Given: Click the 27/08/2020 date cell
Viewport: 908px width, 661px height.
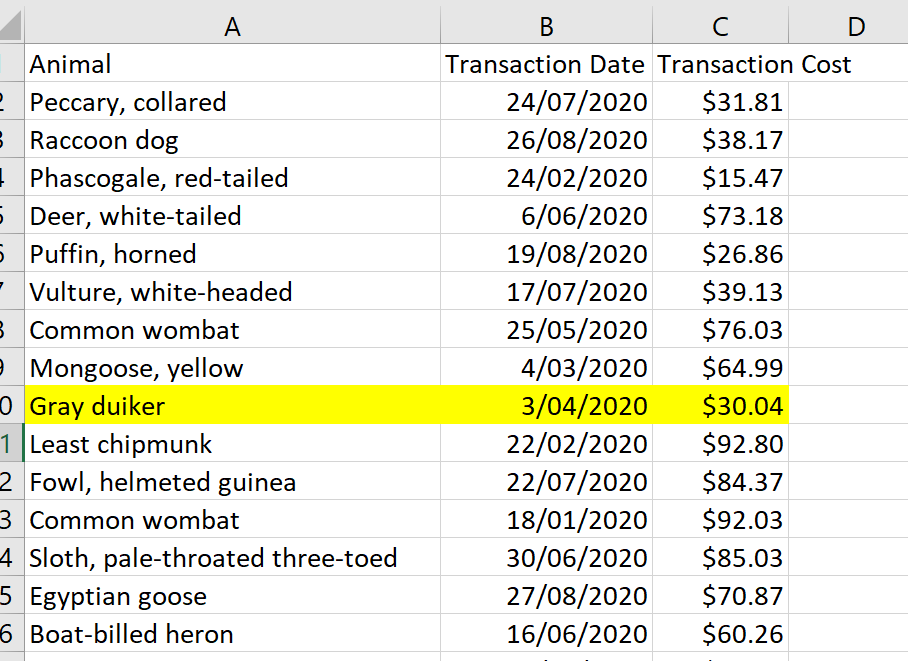Looking at the screenshot, I should point(545,596).
